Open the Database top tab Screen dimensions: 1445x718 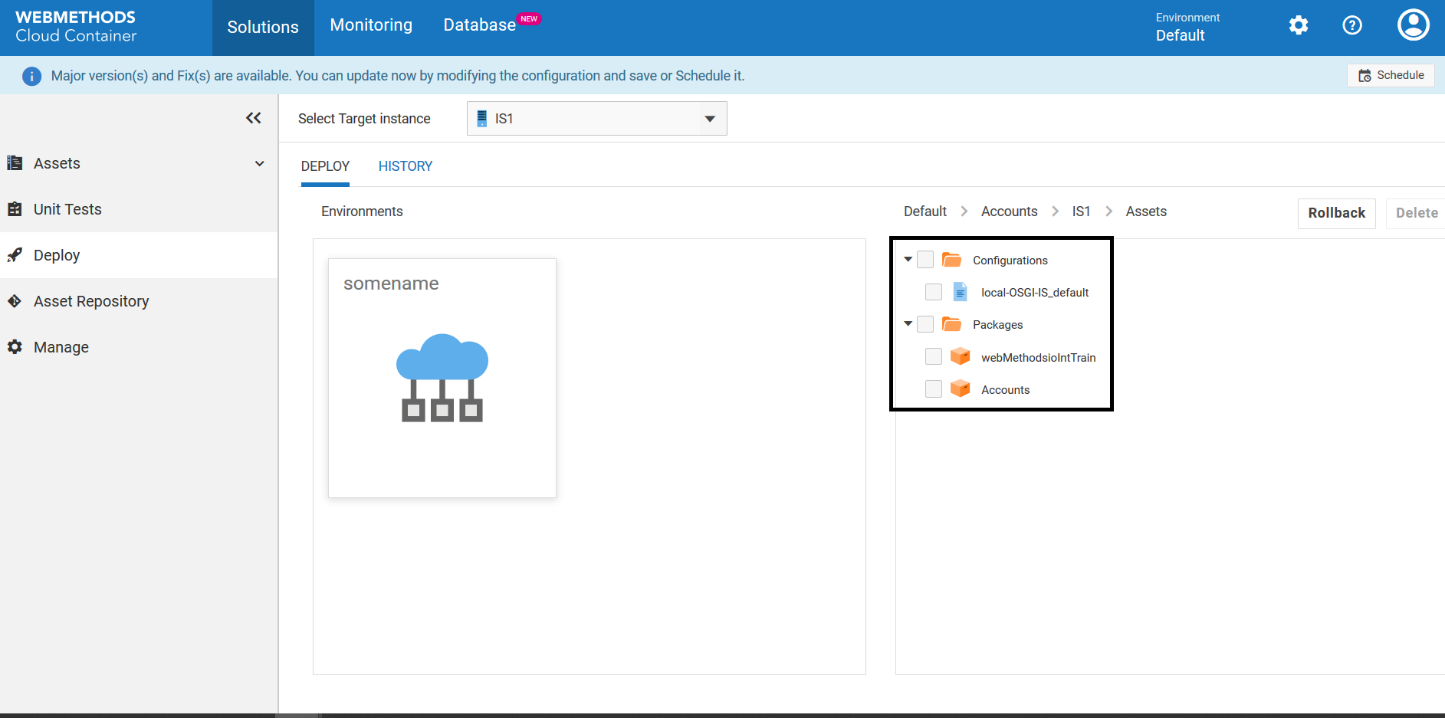point(480,26)
